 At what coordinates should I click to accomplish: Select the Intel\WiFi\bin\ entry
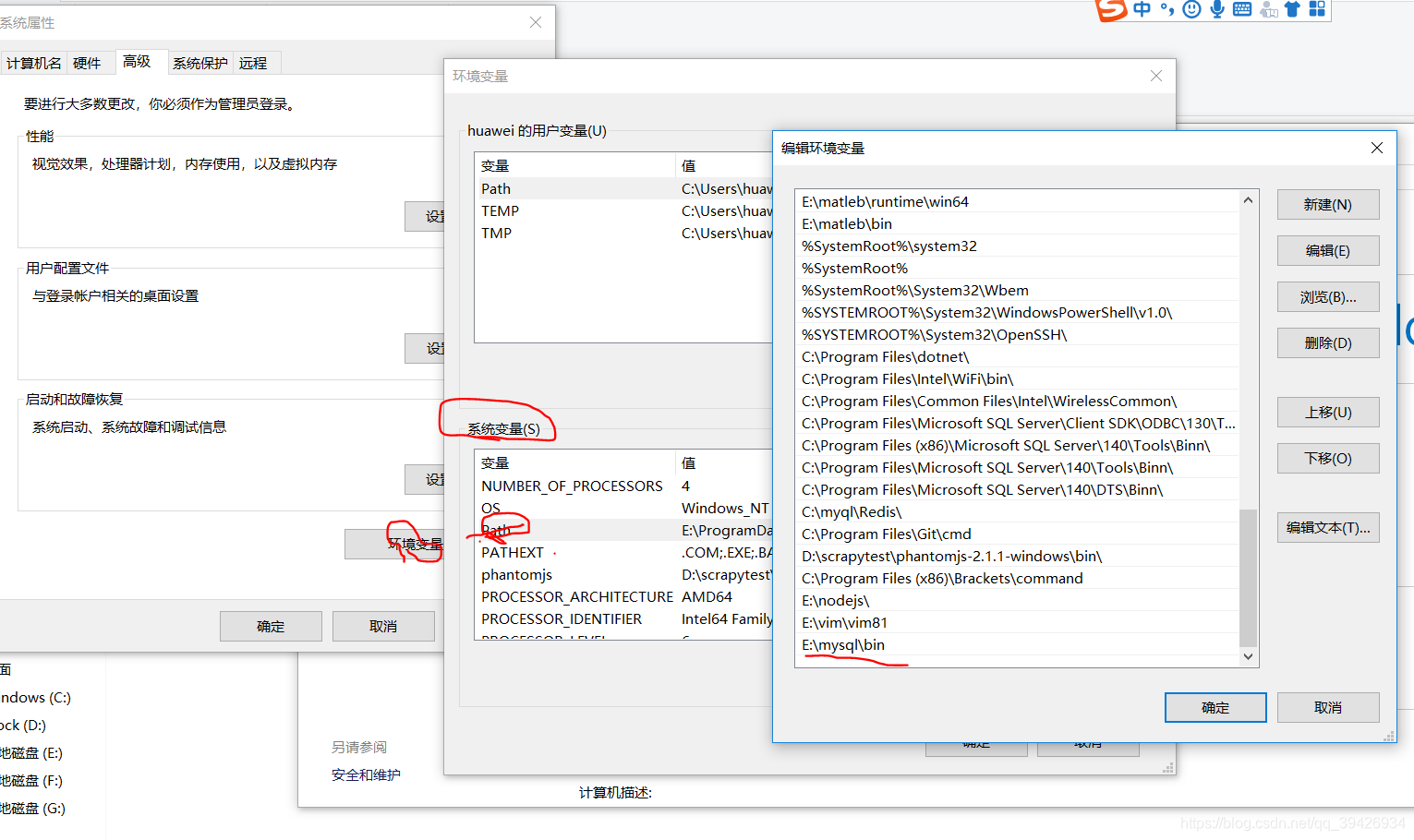(x=1017, y=378)
